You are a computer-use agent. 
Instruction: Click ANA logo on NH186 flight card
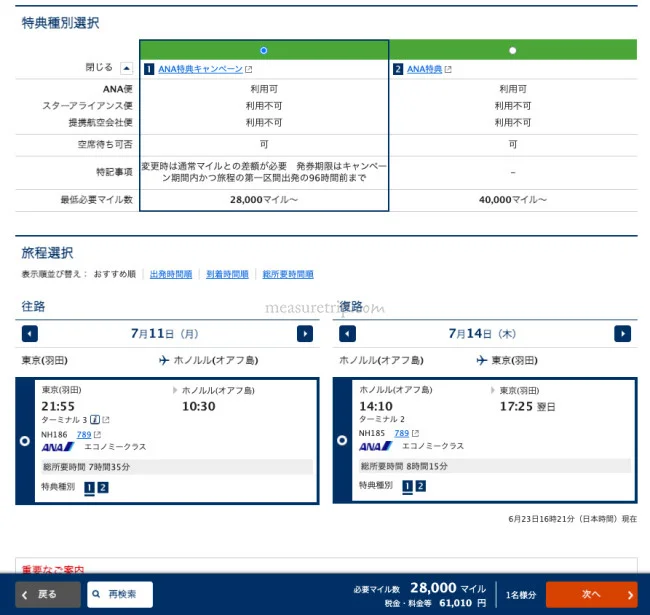coord(58,447)
